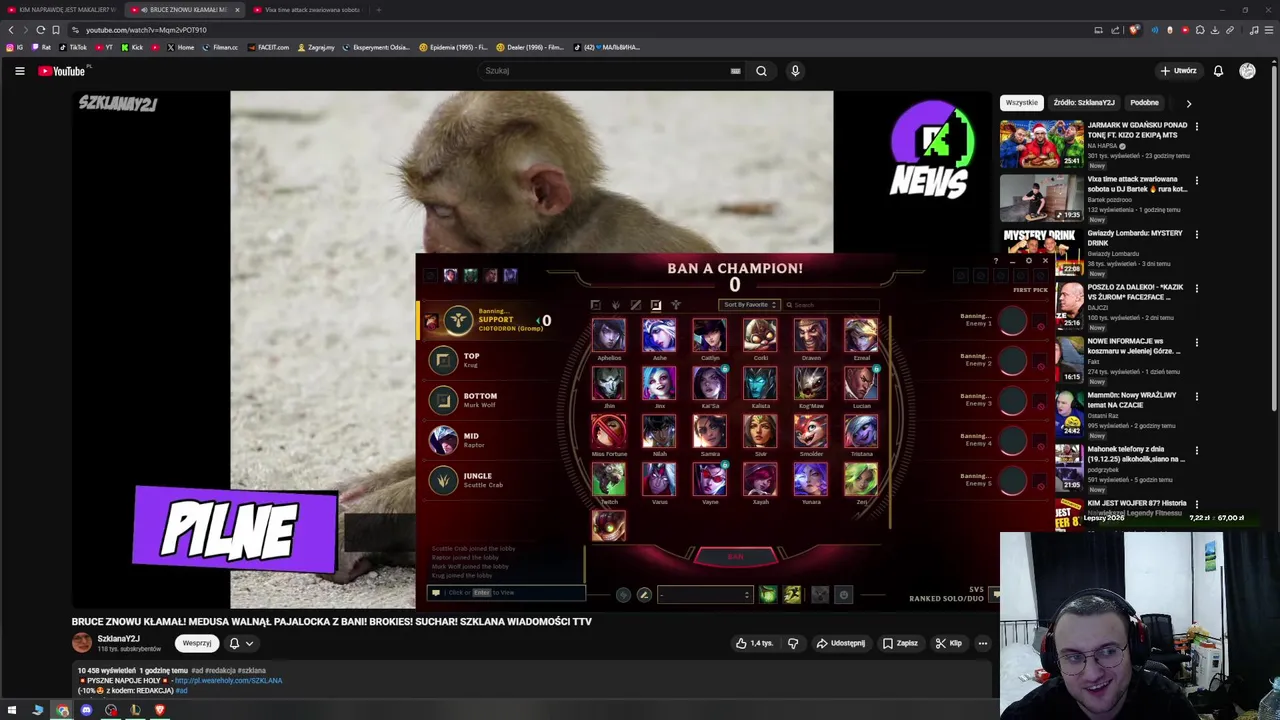Go to YouTube home via logo
The width and height of the screenshot is (1280, 720).
[62, 71]
